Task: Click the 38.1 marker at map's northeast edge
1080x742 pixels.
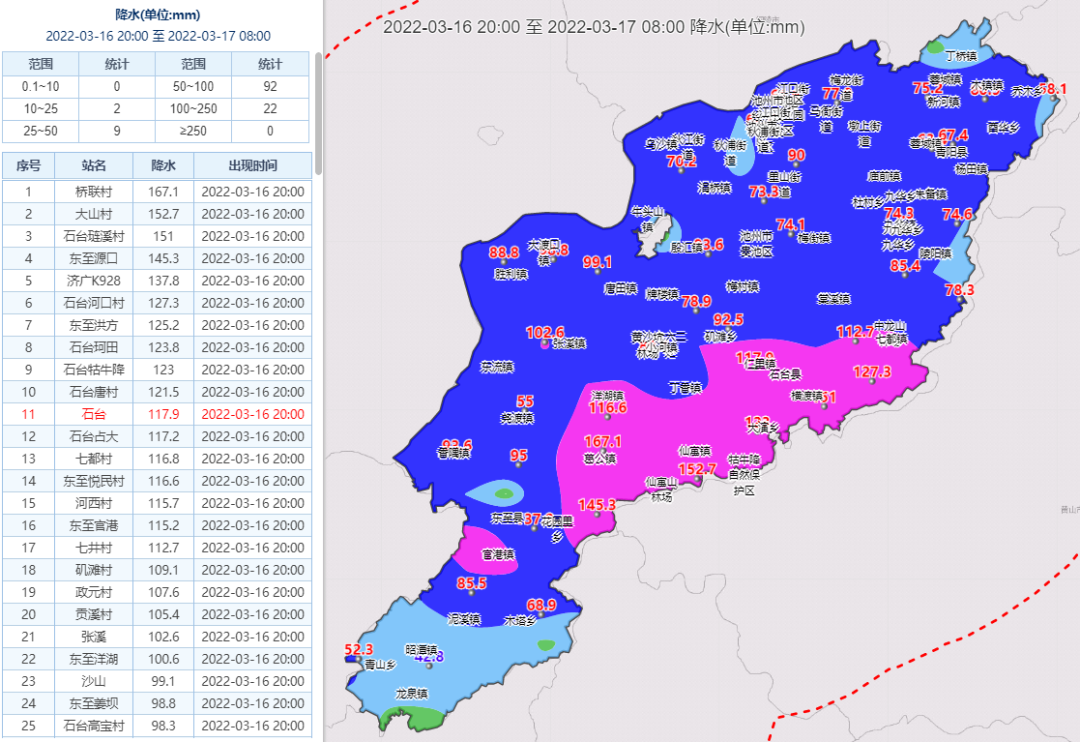Action: pos(1052,89)
